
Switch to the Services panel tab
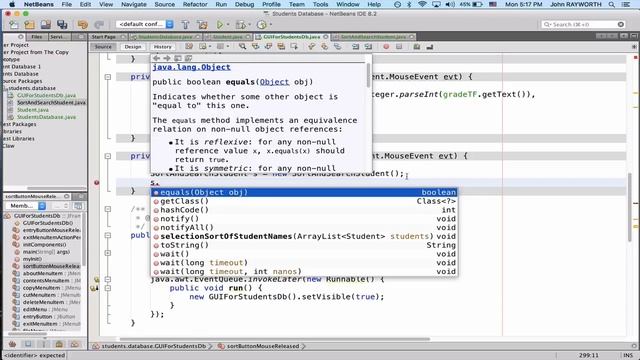57,37
